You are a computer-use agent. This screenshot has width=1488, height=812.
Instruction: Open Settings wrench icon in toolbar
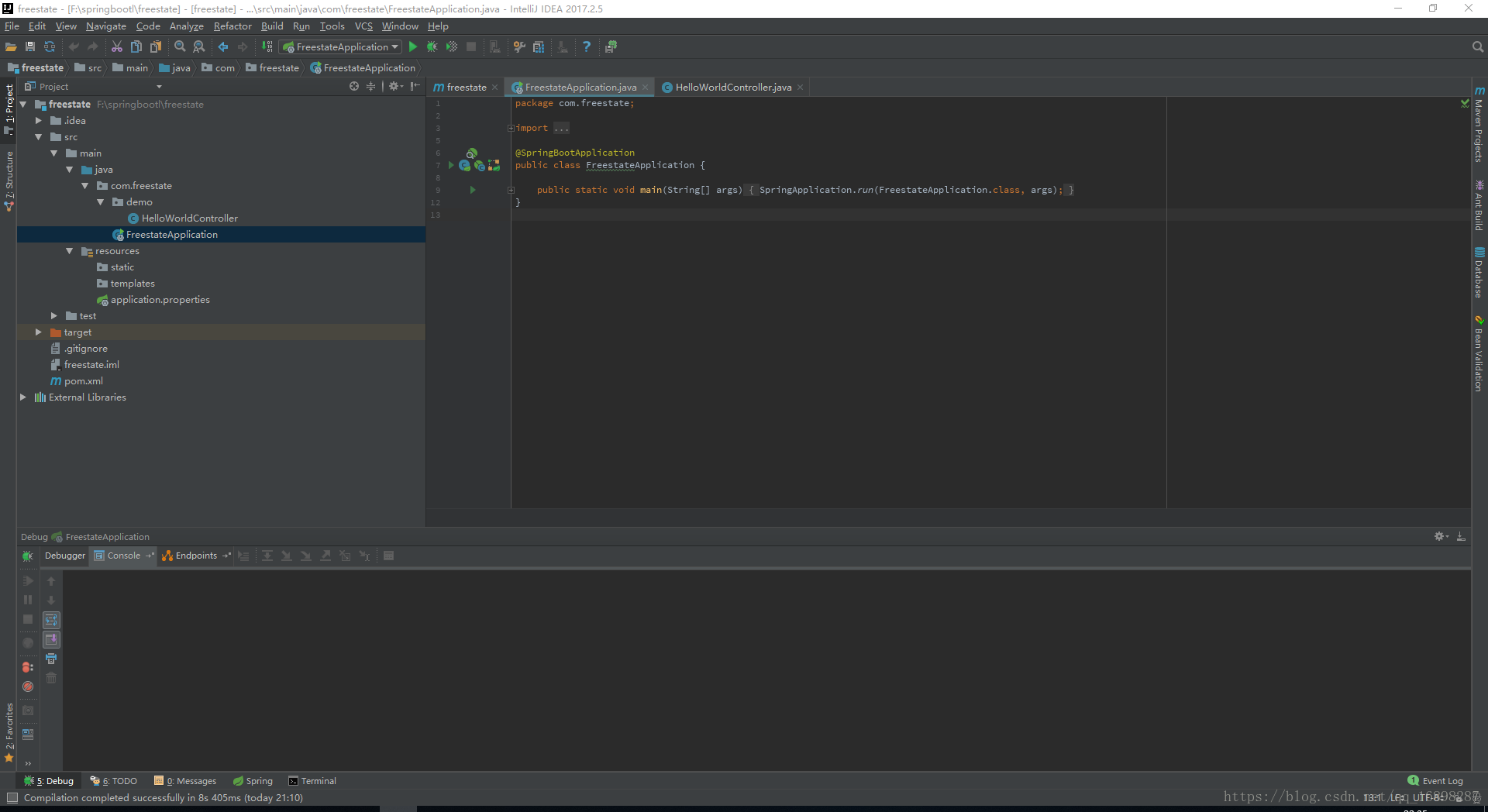[x=519, y=47]
